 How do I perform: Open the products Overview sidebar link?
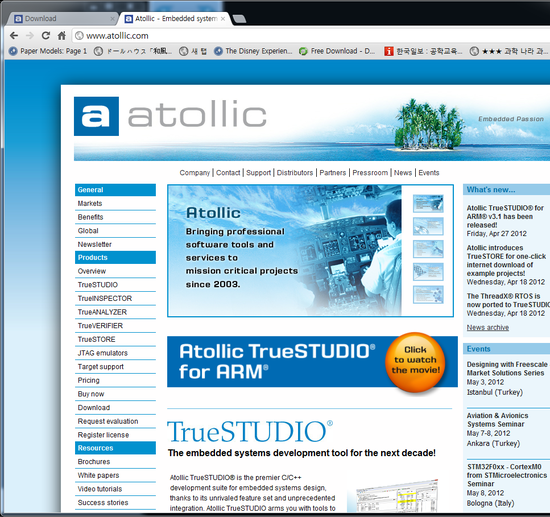pos(92,271)
